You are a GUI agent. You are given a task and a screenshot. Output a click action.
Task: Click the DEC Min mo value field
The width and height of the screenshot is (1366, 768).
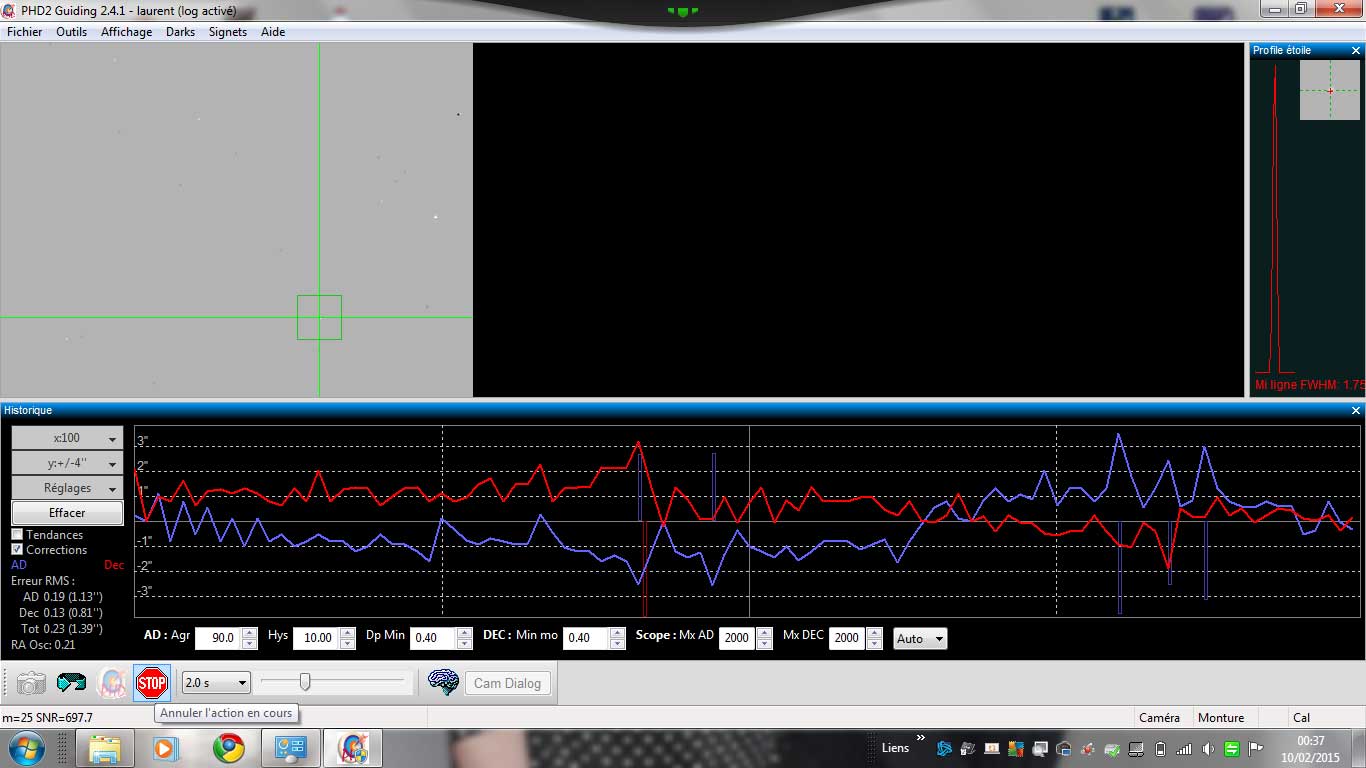[x=586, y=638]
